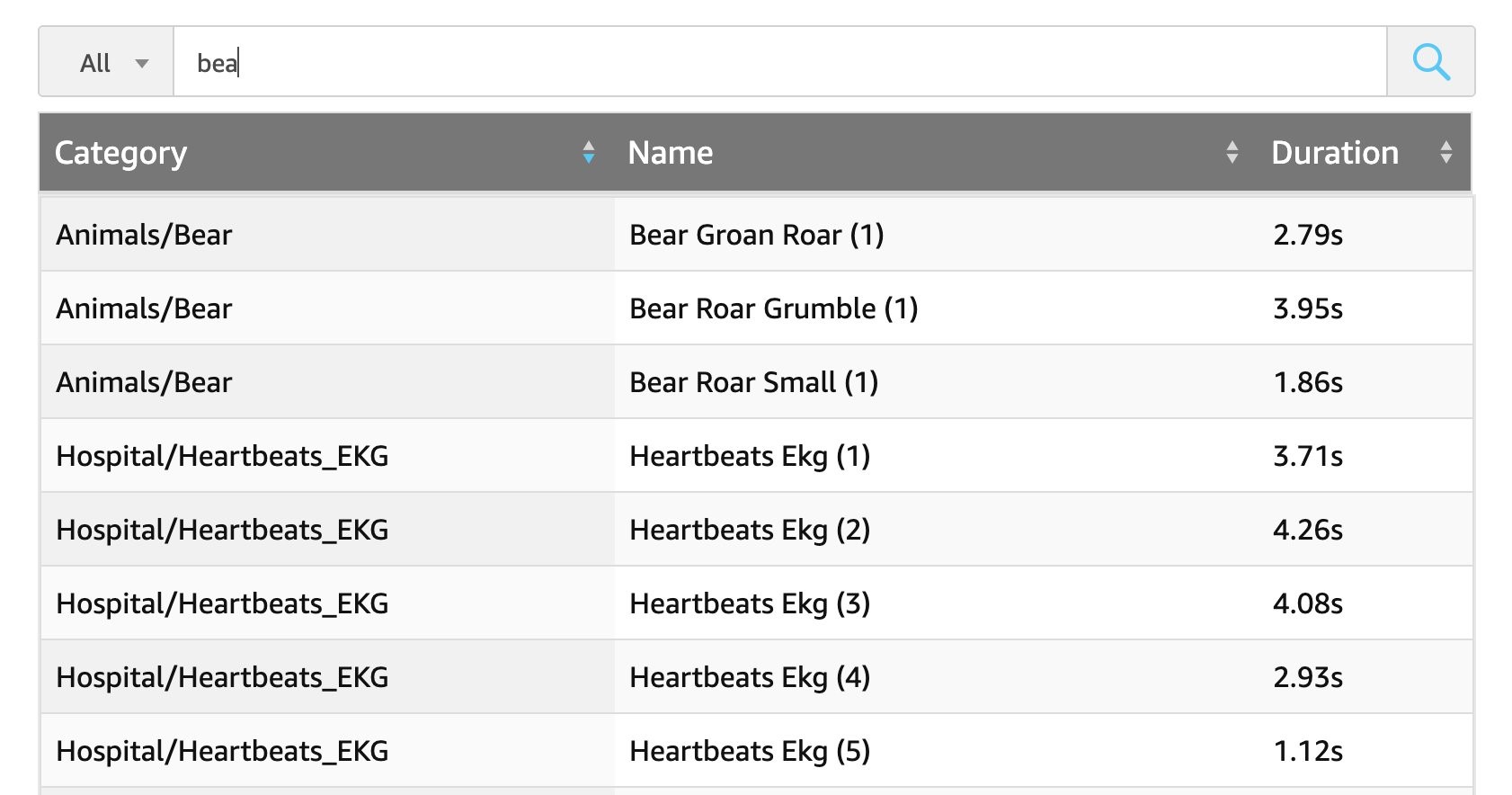Click the magnifying glass search icon
Image resolution: width=1512 pixels, height=795 pixels.
pyautogui.click(x=1430, y=62)
